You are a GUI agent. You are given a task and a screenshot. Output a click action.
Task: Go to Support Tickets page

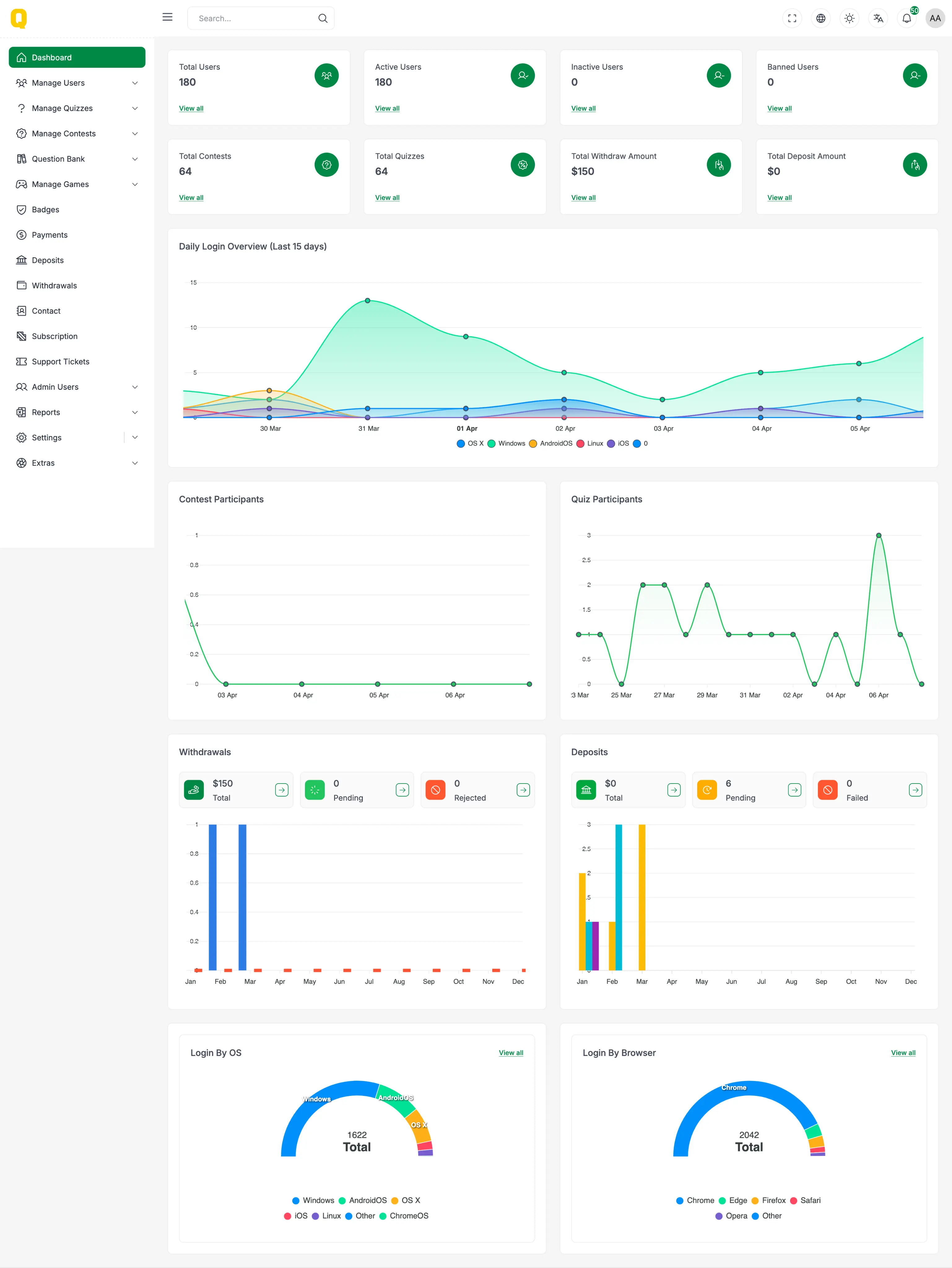[60, 362]
